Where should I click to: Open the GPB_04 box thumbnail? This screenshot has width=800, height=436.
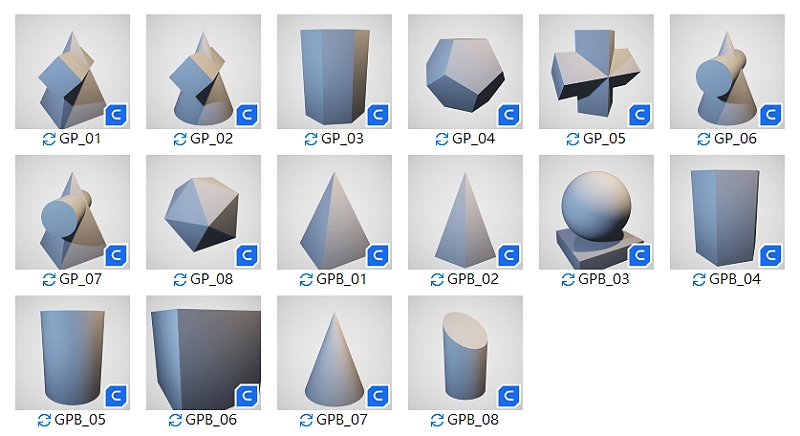(728, 212)
